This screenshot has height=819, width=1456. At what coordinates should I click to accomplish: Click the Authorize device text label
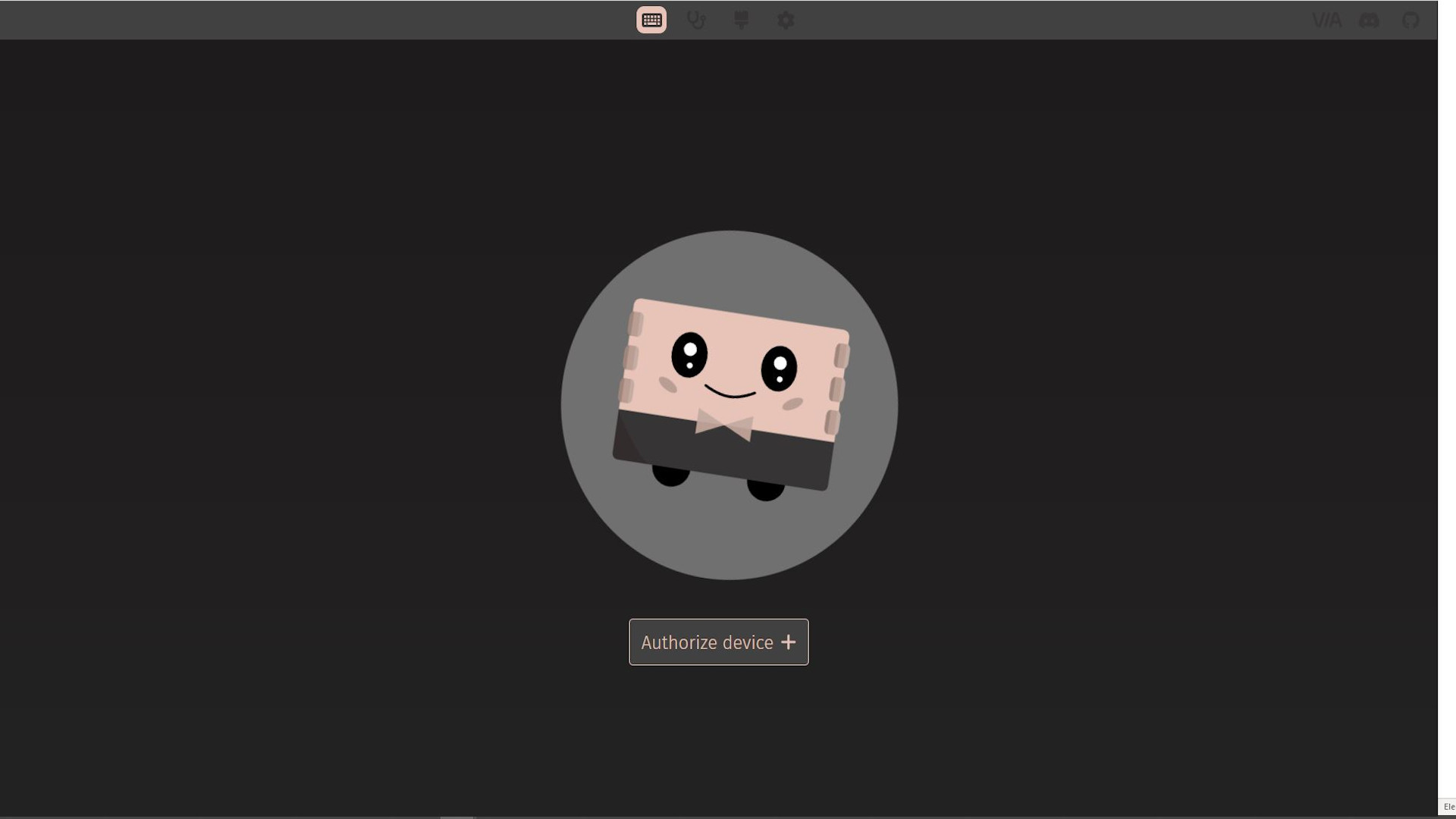point(707,642)
